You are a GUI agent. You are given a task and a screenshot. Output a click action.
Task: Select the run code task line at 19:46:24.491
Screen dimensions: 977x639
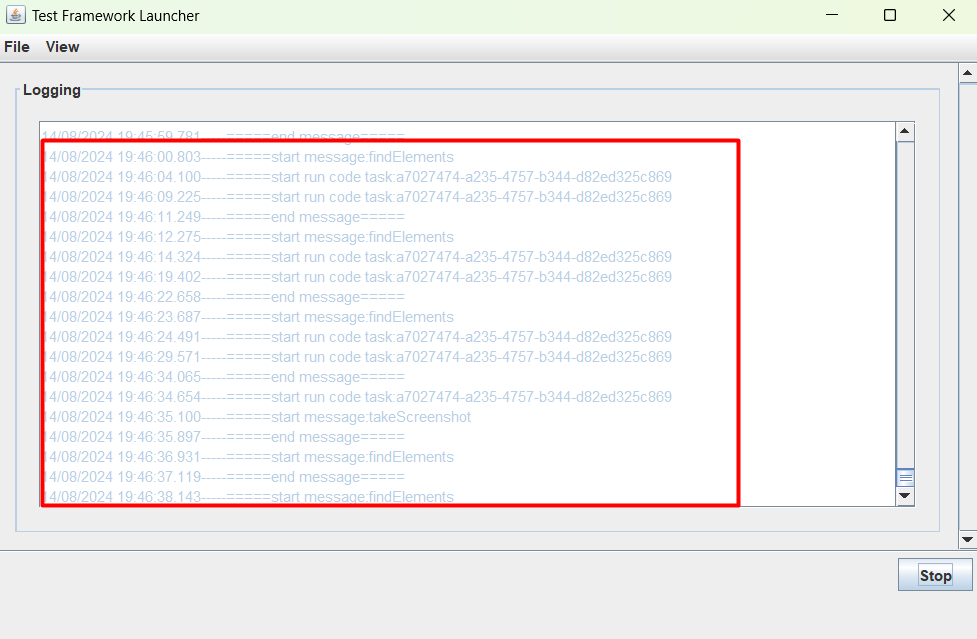pos(357,337)
